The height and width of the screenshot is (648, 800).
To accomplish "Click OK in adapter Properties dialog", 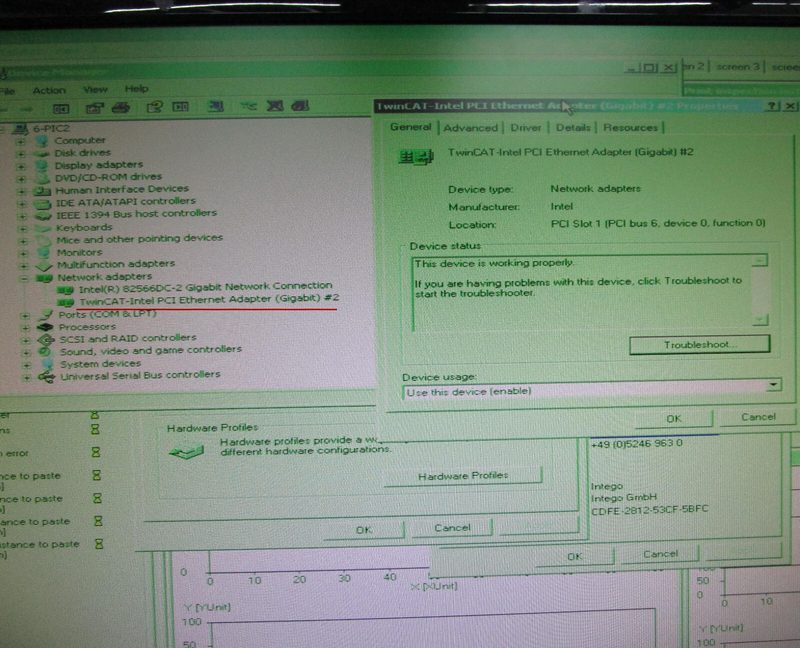I will [x=674, y=419].
